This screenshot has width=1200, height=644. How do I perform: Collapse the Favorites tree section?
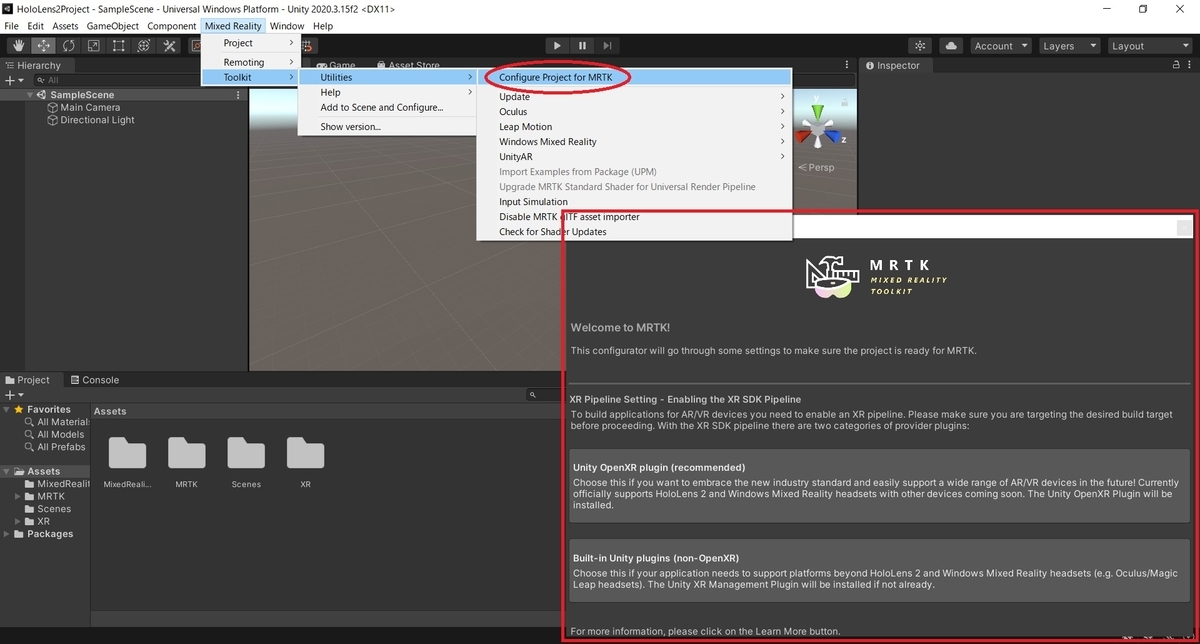[6, 409]
